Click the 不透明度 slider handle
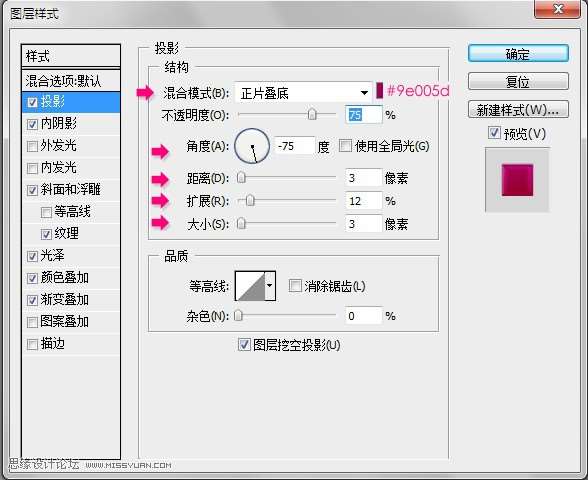588x480 pixels. [312, 114]
